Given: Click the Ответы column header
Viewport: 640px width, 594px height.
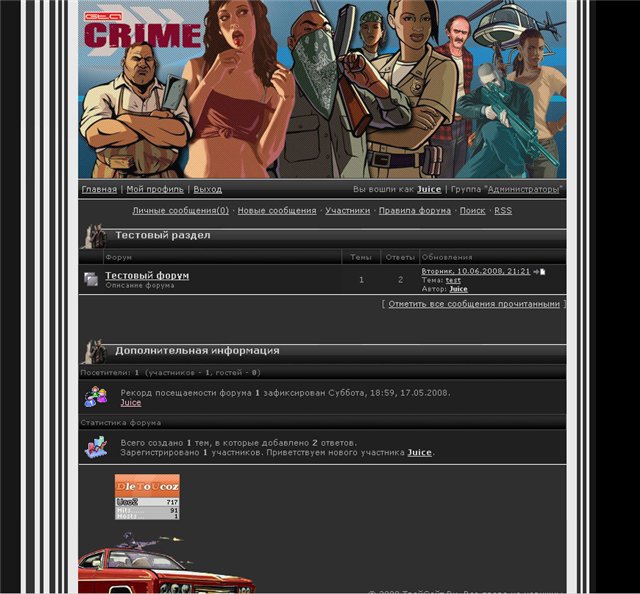Looking at the screenshot, I should (400, 257).
